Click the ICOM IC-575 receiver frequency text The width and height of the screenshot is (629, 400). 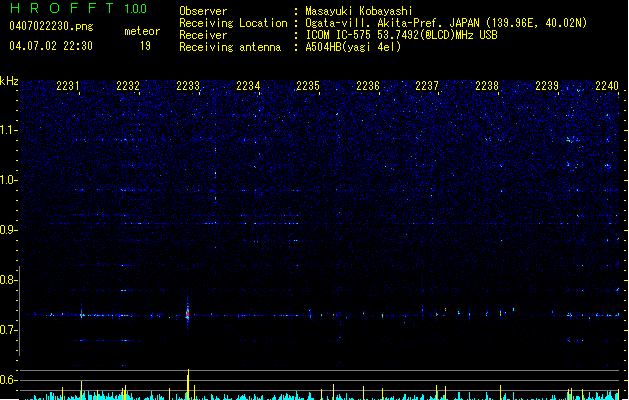tap(401, 35)
